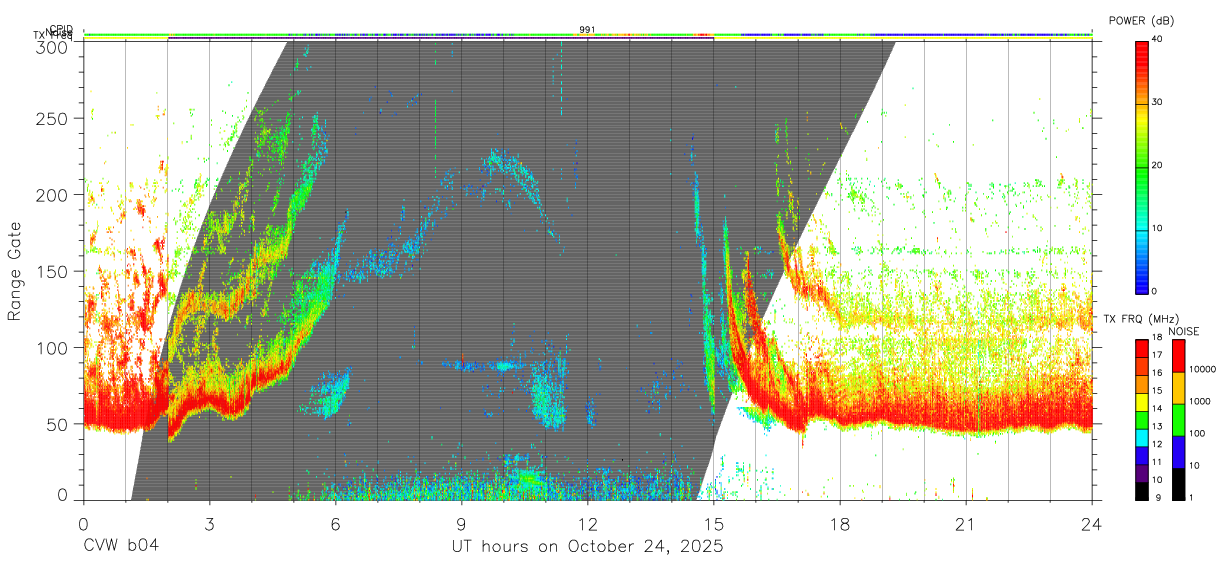Click the 'NOISE' legend title
The width and height of the screenshot is (1228, 567).
[1184, 331]
